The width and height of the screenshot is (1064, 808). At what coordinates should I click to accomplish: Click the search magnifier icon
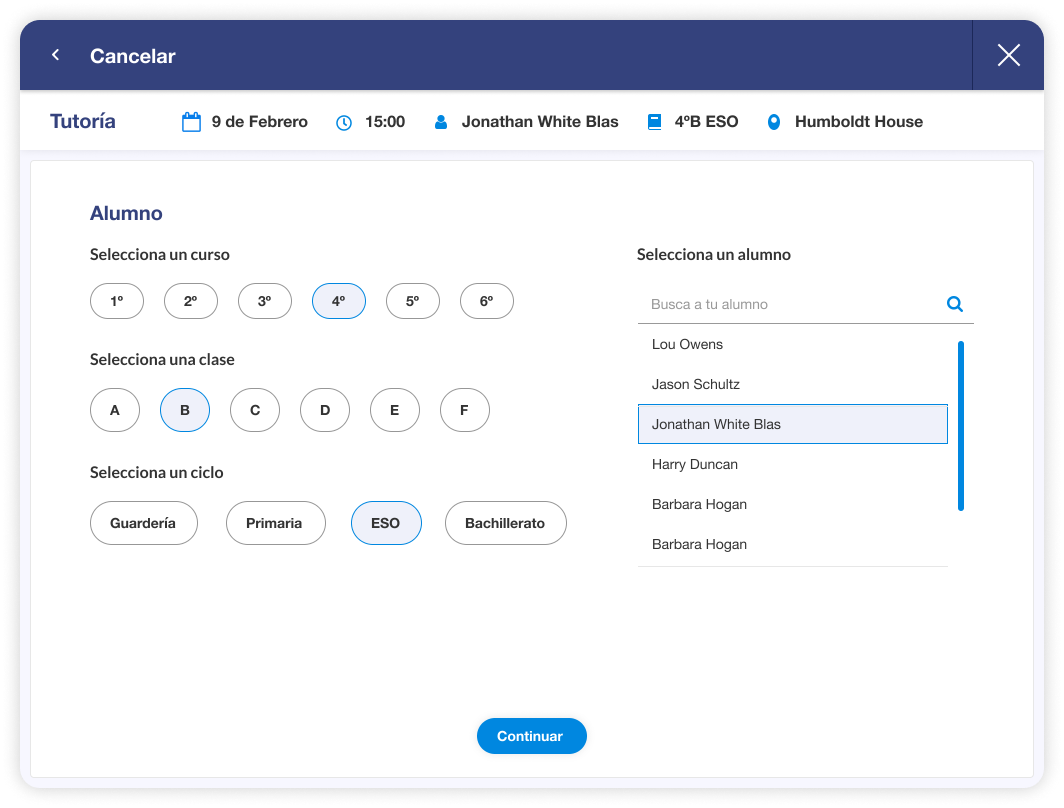[955, 304]
